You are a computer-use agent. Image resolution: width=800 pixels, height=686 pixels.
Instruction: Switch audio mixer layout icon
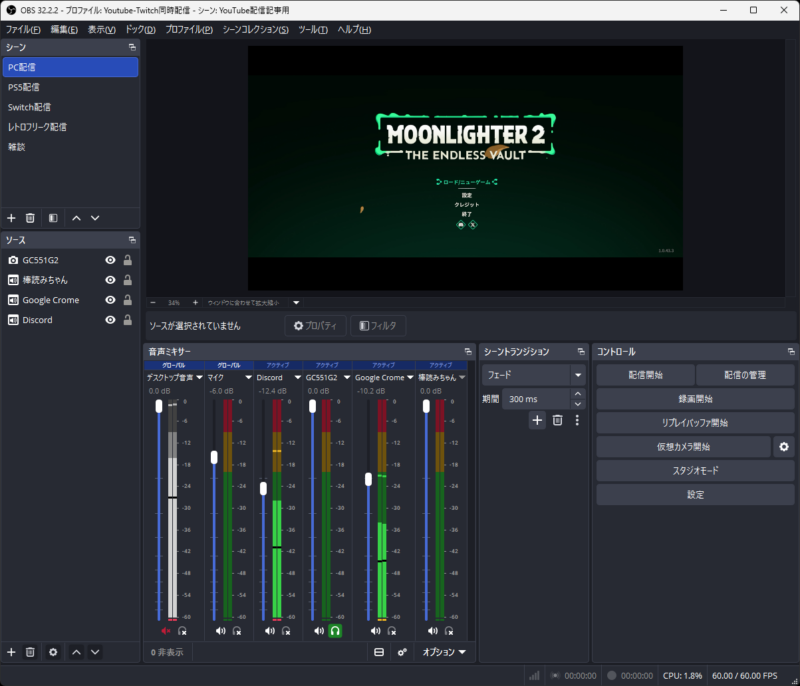click(x=379, y=652)
